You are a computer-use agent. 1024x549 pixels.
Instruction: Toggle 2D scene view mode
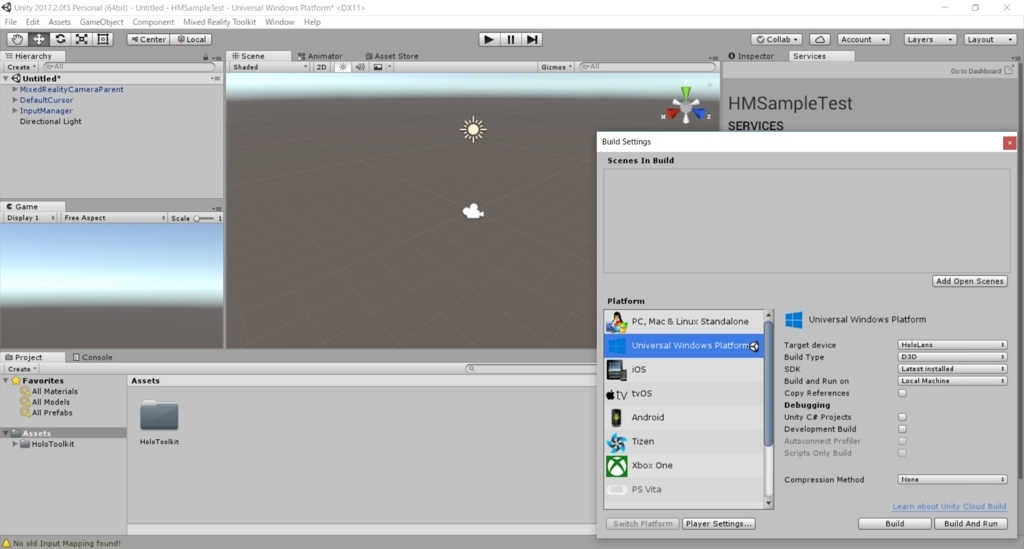[321, 67]
